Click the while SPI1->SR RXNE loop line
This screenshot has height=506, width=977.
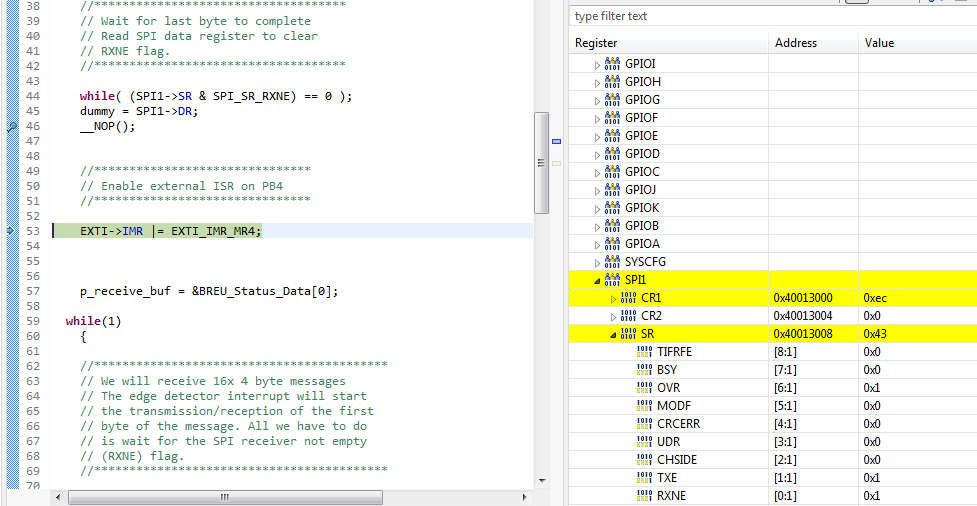coord(216,96)
